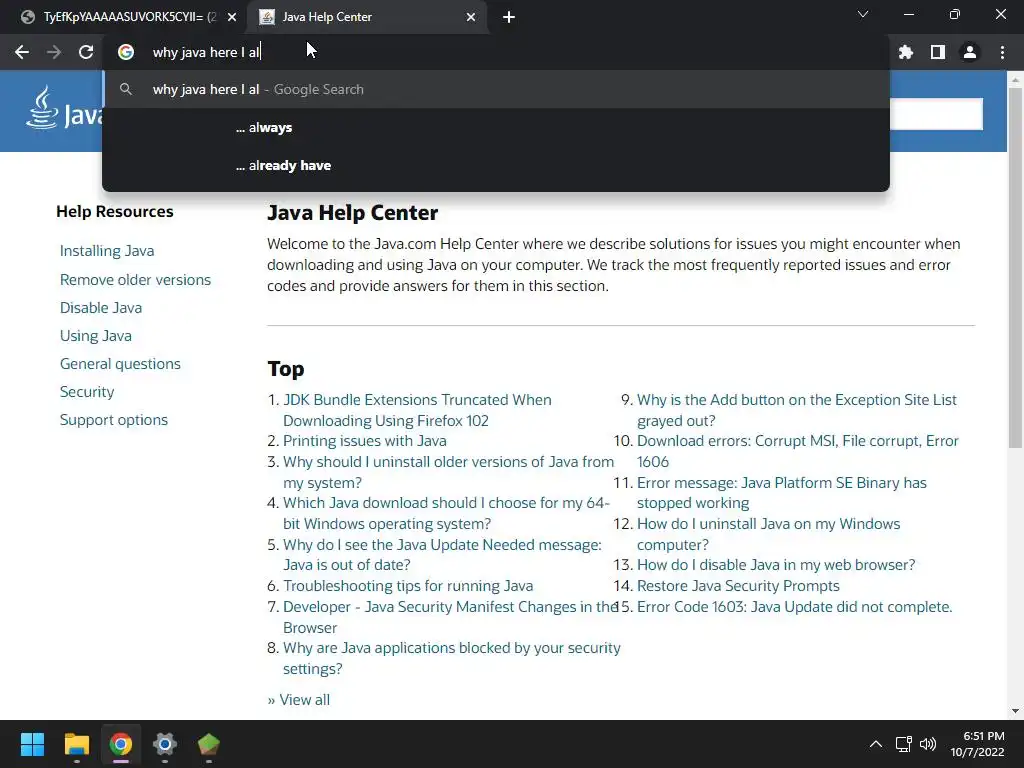1024x768 pixels.
Task: Open the Installing Java help link
Action: click(107, 251)
